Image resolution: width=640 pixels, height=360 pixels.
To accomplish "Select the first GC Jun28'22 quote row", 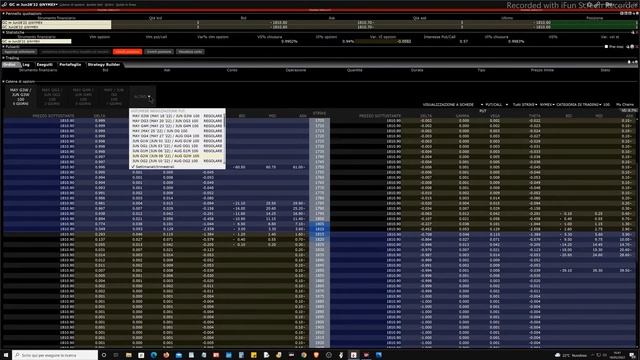I will [56, 22].
